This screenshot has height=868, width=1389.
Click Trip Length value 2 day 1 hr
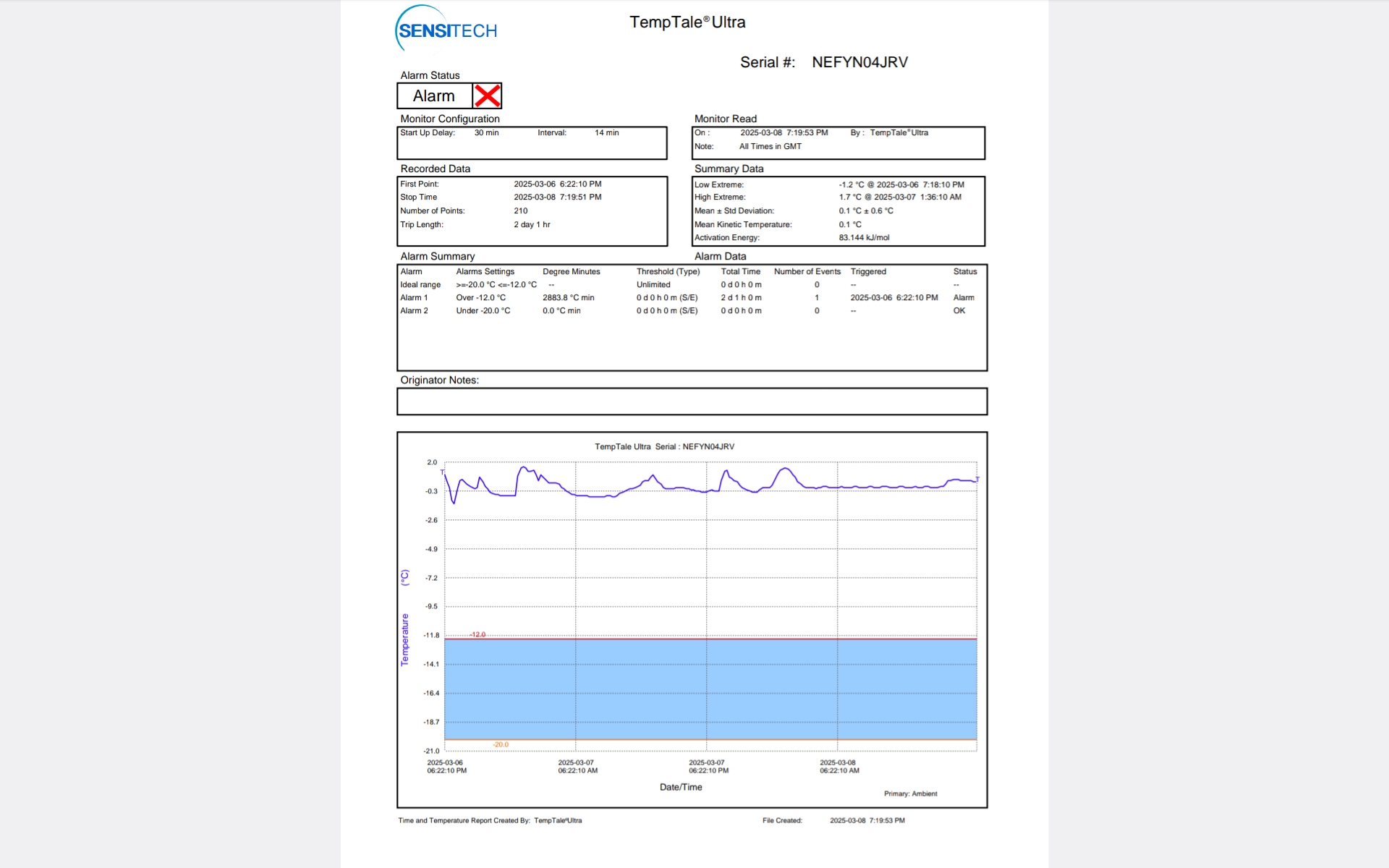click(532, 225)
